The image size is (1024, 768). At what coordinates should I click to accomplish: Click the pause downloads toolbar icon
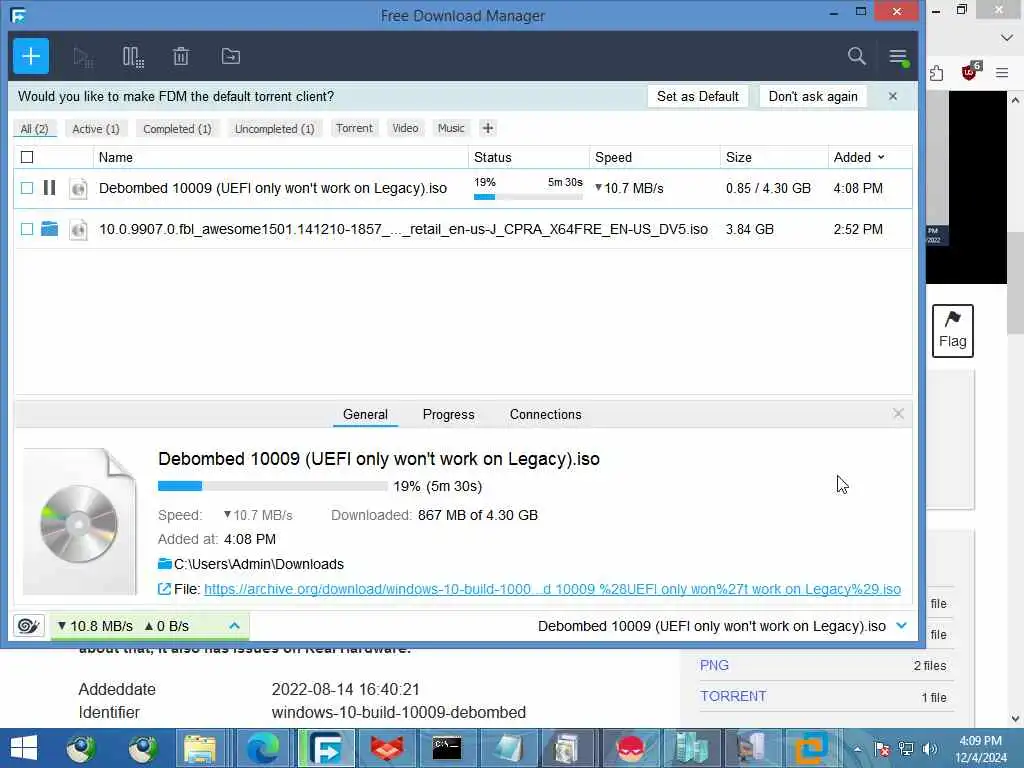[x=133, y=57]
